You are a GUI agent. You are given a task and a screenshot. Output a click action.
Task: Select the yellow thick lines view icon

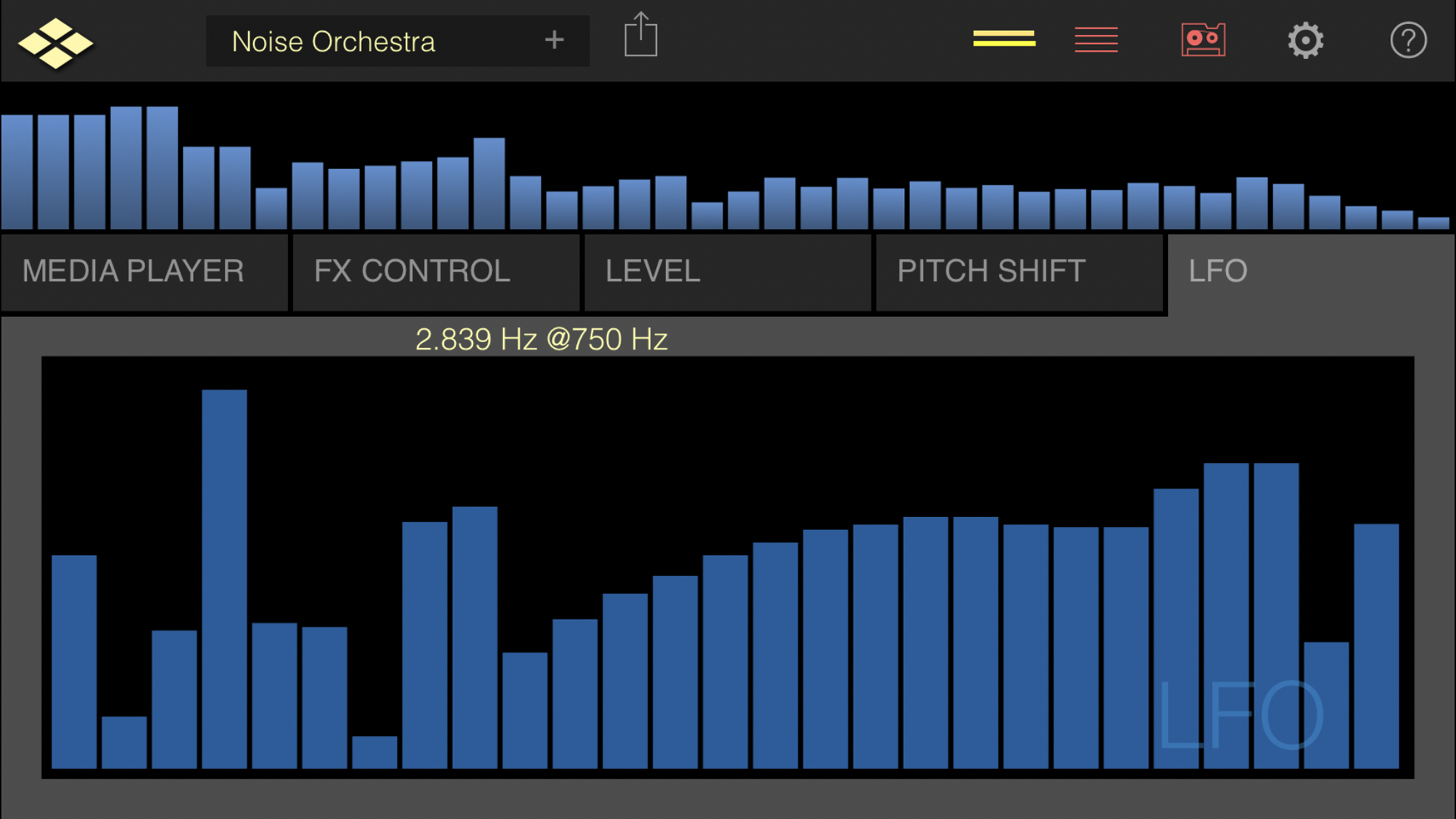pos(1004,40)
